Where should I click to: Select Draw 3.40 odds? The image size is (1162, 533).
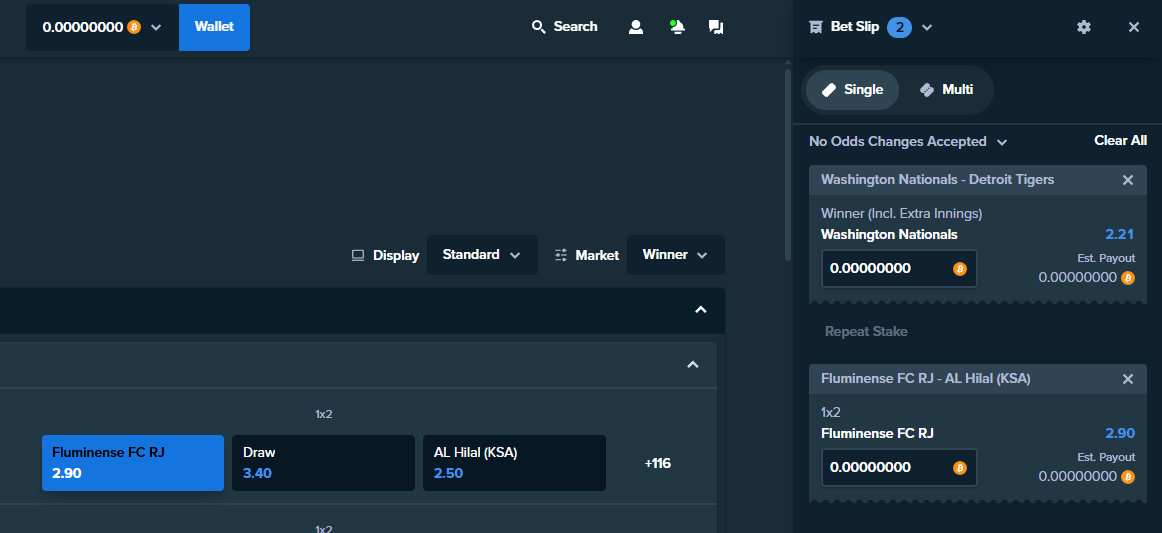pos(323,463)
